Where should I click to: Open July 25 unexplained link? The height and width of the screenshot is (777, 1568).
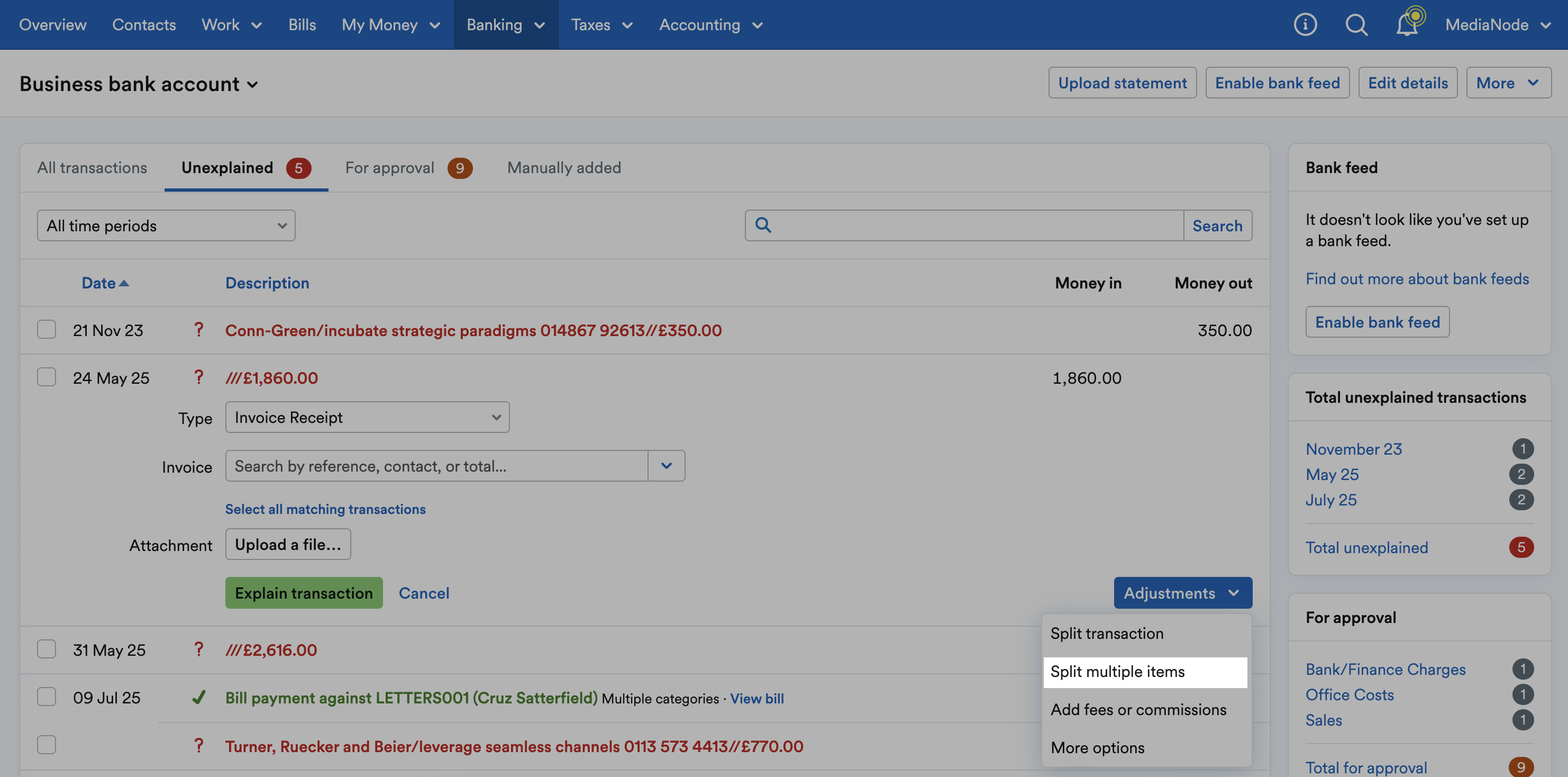click(1330, 500)
